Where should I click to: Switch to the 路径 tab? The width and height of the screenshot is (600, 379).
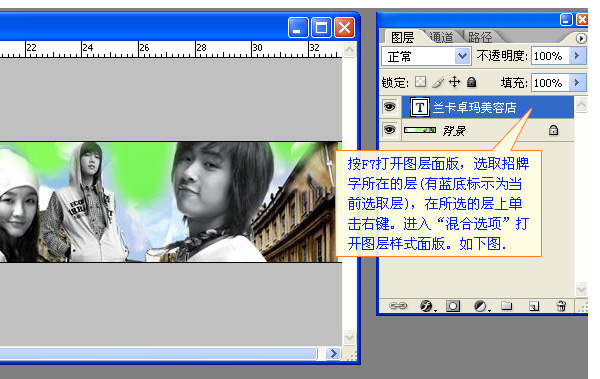point(480,37)
